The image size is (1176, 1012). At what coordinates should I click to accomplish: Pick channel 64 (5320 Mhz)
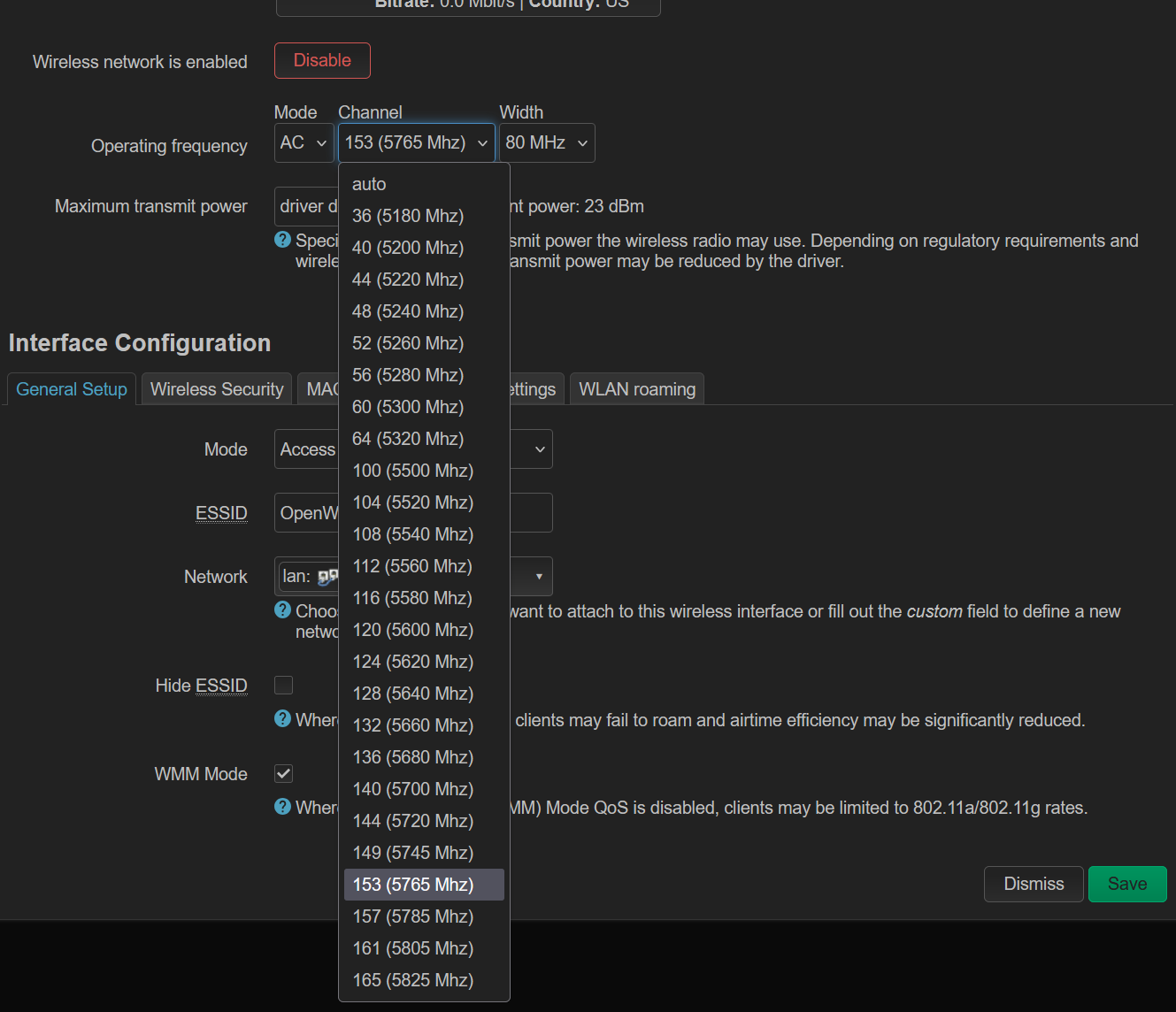click(x=424, y=439)
